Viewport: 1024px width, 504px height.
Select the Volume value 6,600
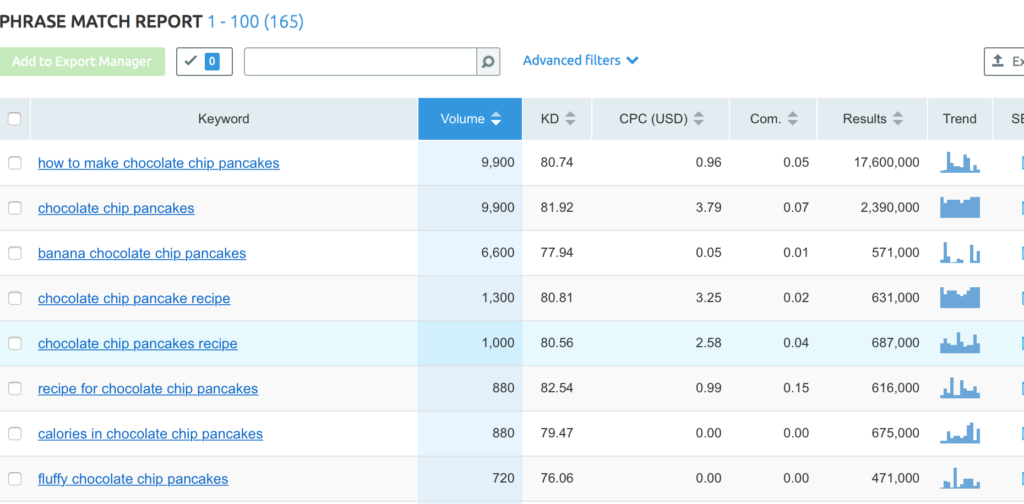(498, 253)
